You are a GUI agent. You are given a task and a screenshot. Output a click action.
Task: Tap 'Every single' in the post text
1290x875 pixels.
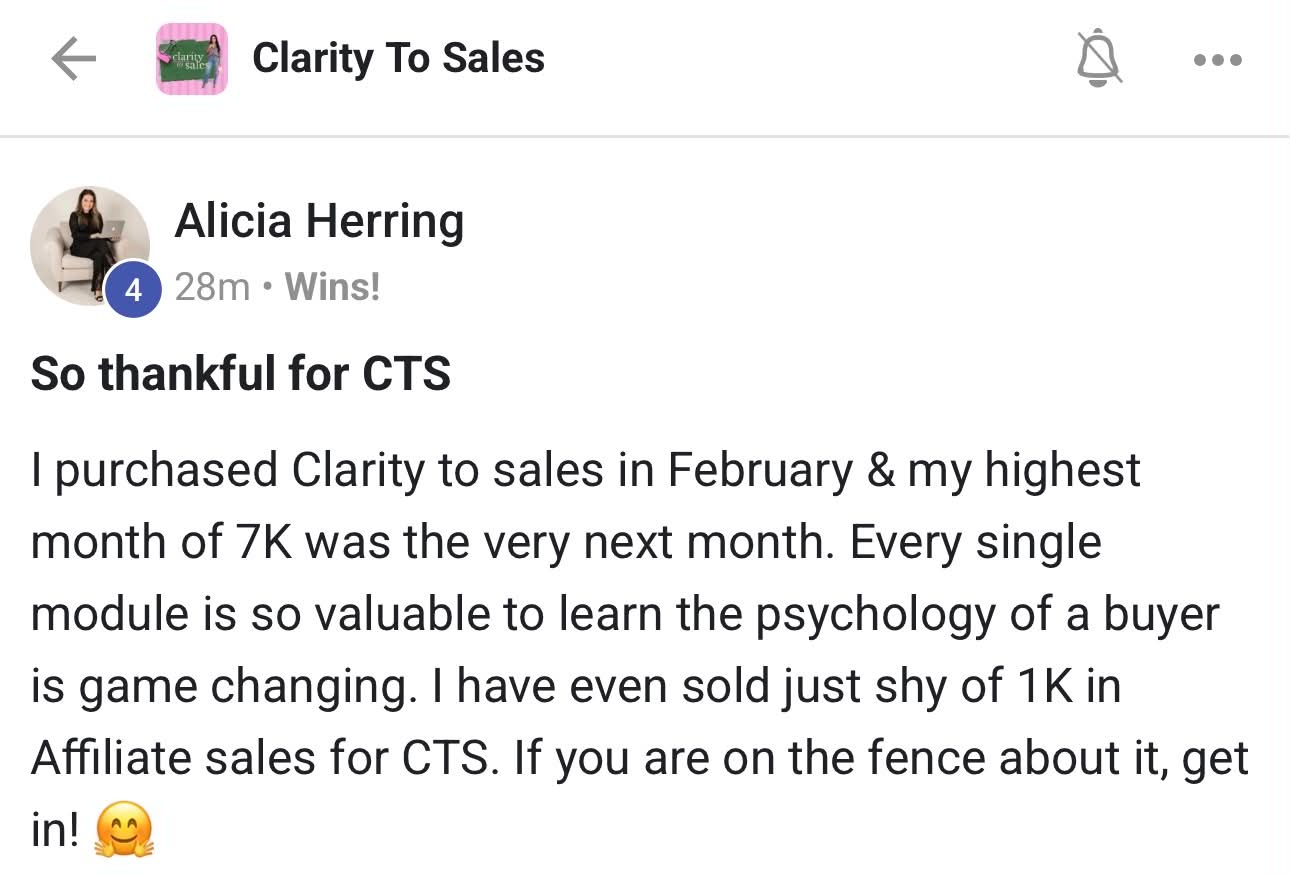click(975, 544)
